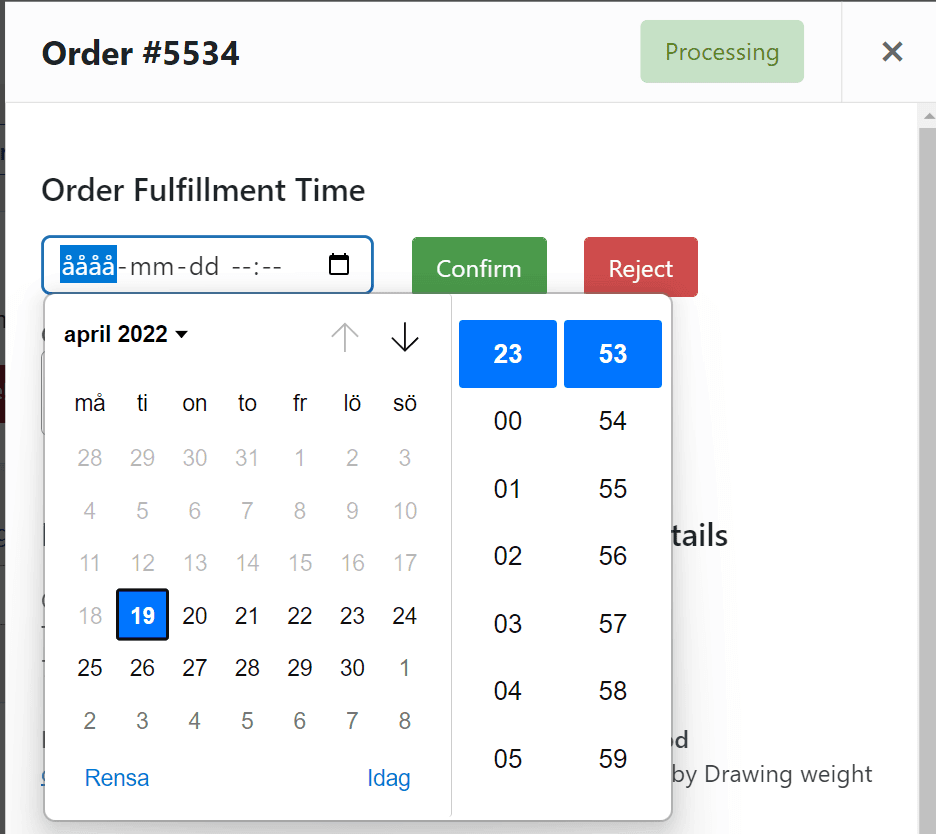The image size is (936, 834).
Task: Select minute 59 in the time list
Action: [x=613, y=758]
